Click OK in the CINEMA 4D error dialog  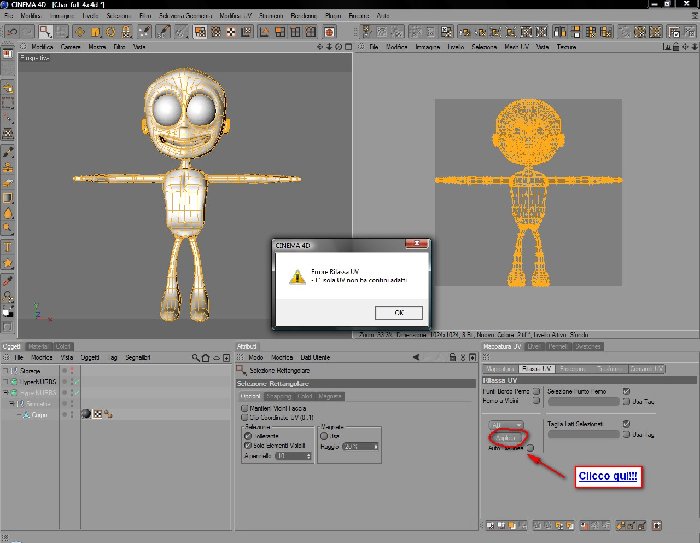coord(399,313)
